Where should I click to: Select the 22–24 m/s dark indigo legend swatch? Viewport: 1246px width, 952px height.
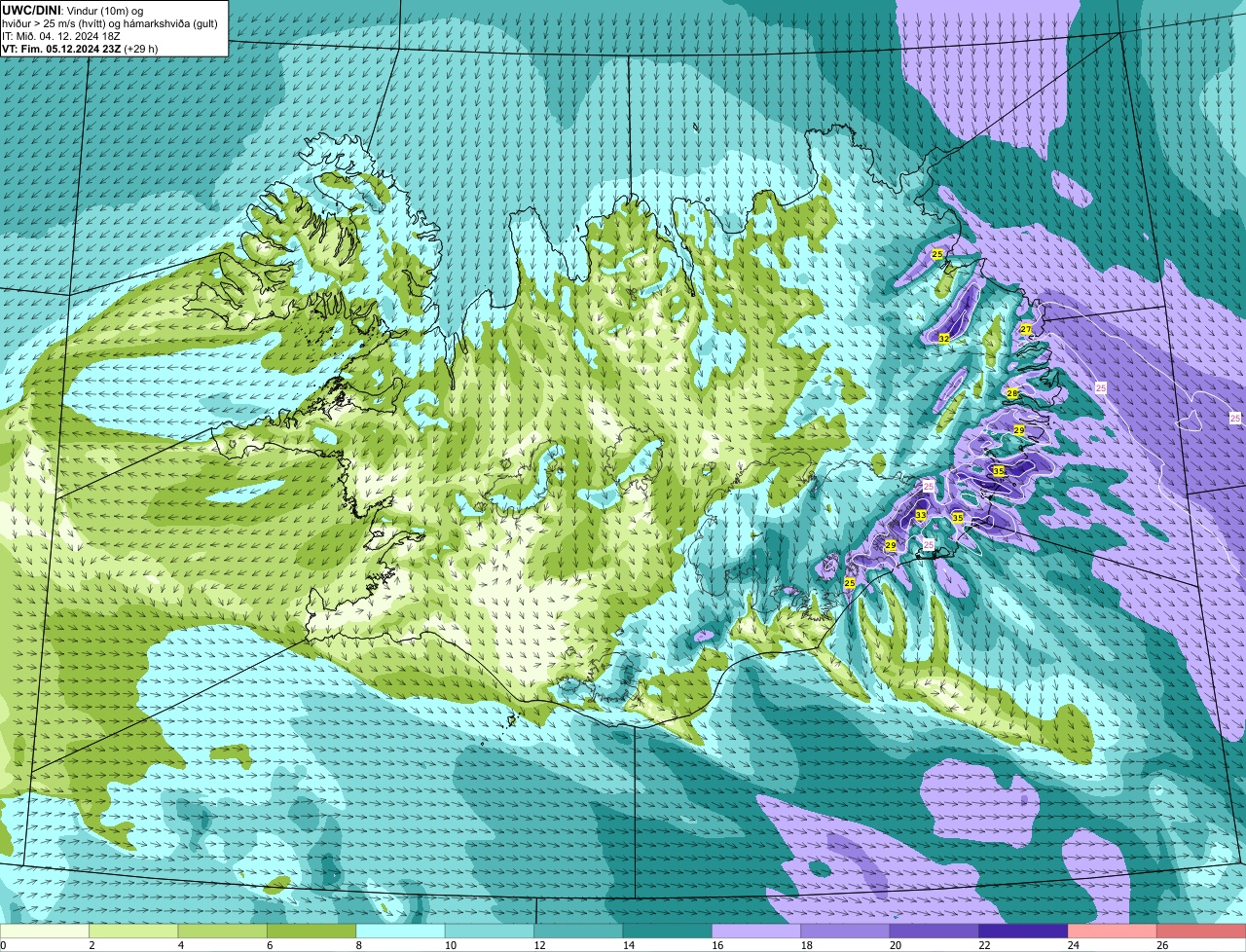coord(1024,931)
